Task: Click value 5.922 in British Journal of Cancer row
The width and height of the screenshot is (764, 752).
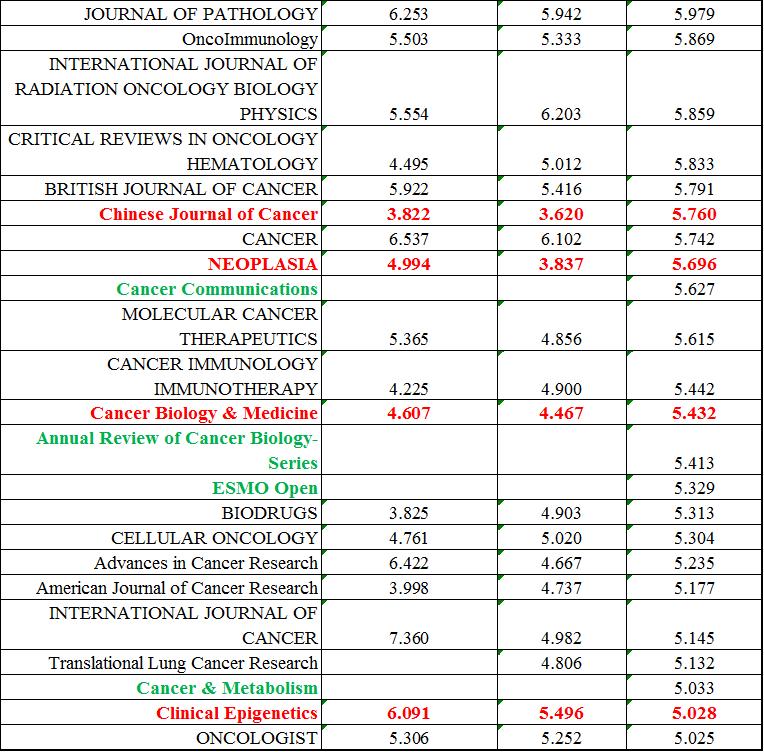Action: [x=408, y=189]
